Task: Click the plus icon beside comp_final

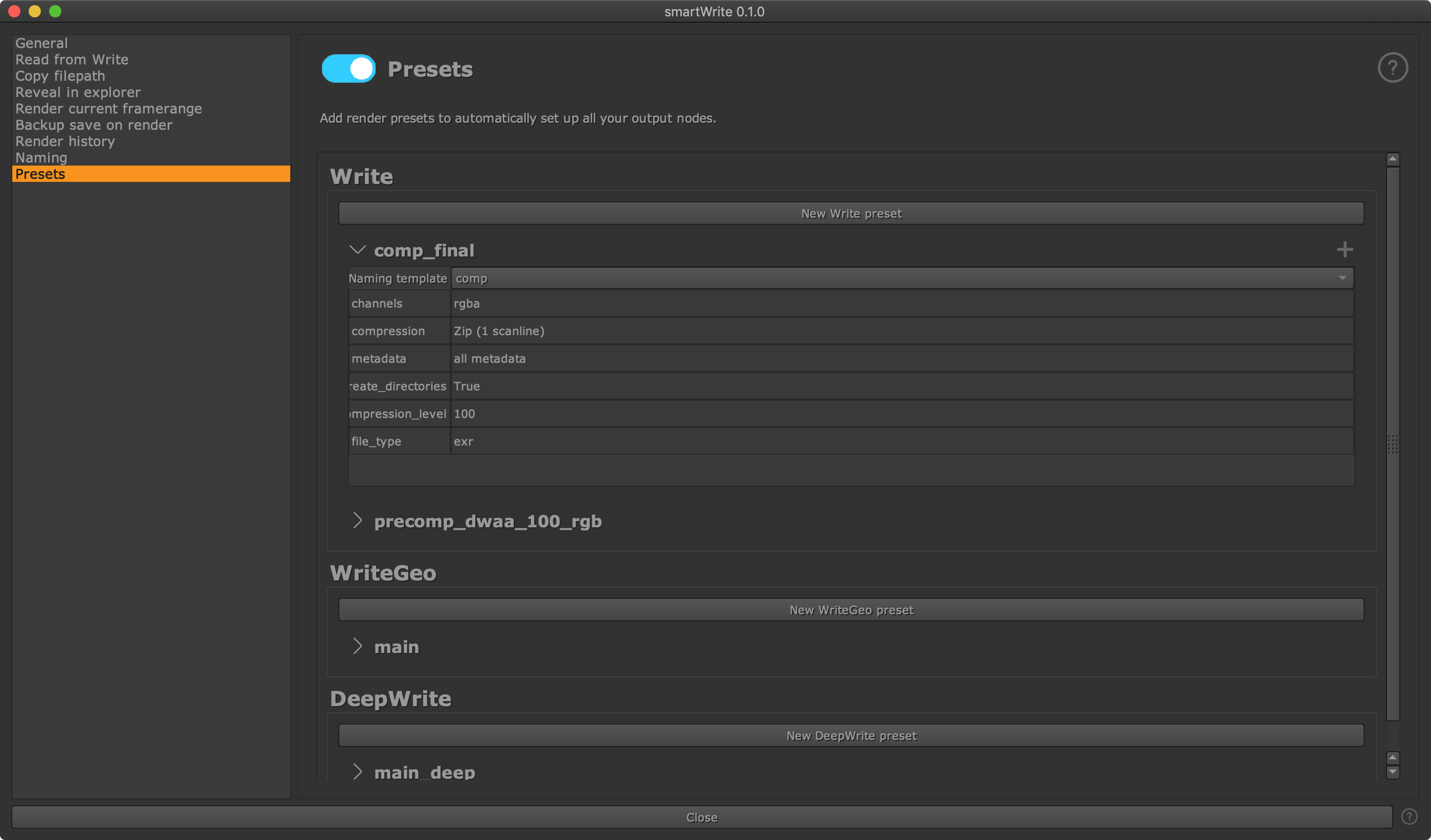Action: (x=1344, y=249)
